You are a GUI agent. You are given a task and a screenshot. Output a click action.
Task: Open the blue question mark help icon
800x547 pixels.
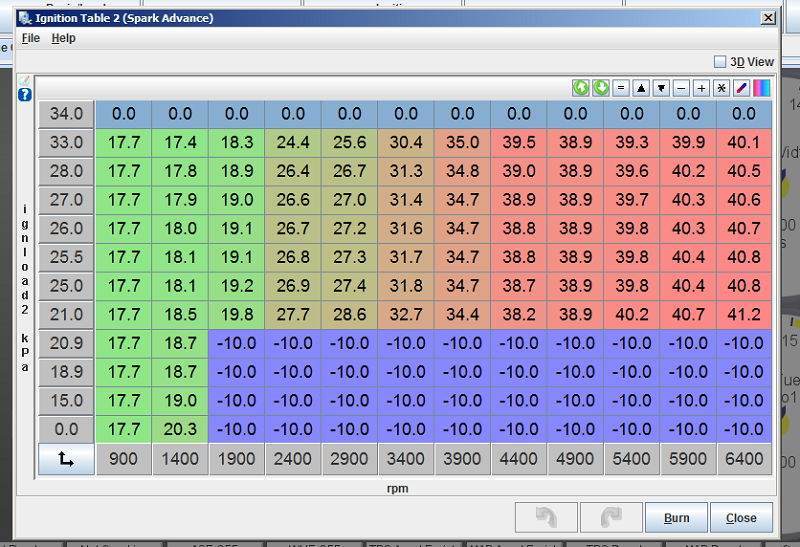25,95
